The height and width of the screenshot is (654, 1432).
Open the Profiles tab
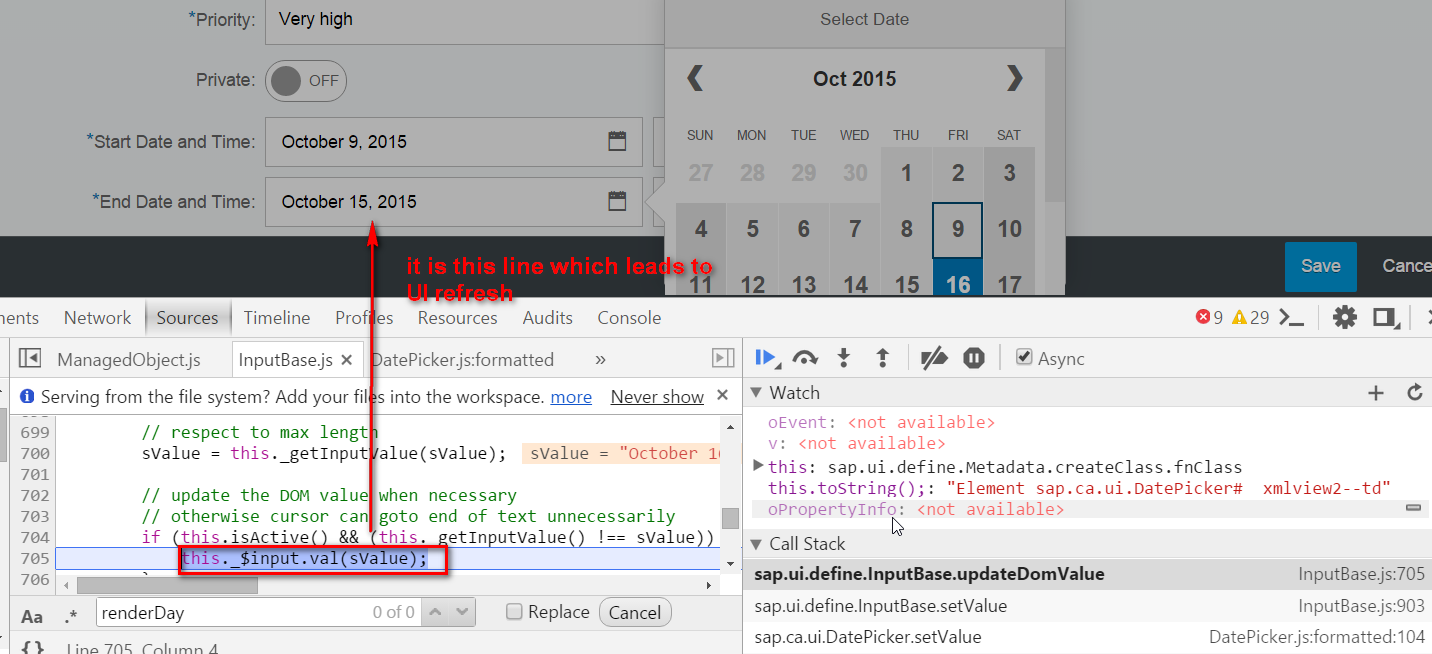[x=364, y=318]
